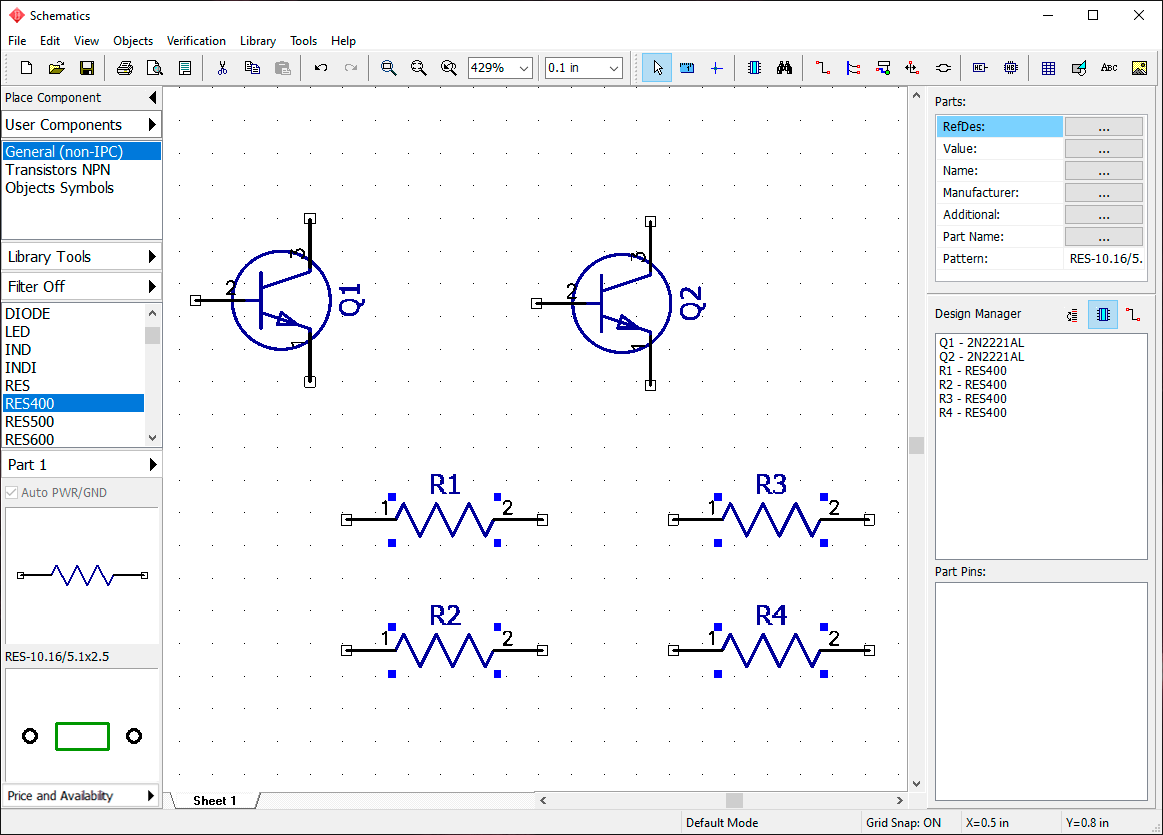Image resolution: width=1163 pixels, height=835 pixels.
Task: Open the File menu
Action: (x=17, y=41)
